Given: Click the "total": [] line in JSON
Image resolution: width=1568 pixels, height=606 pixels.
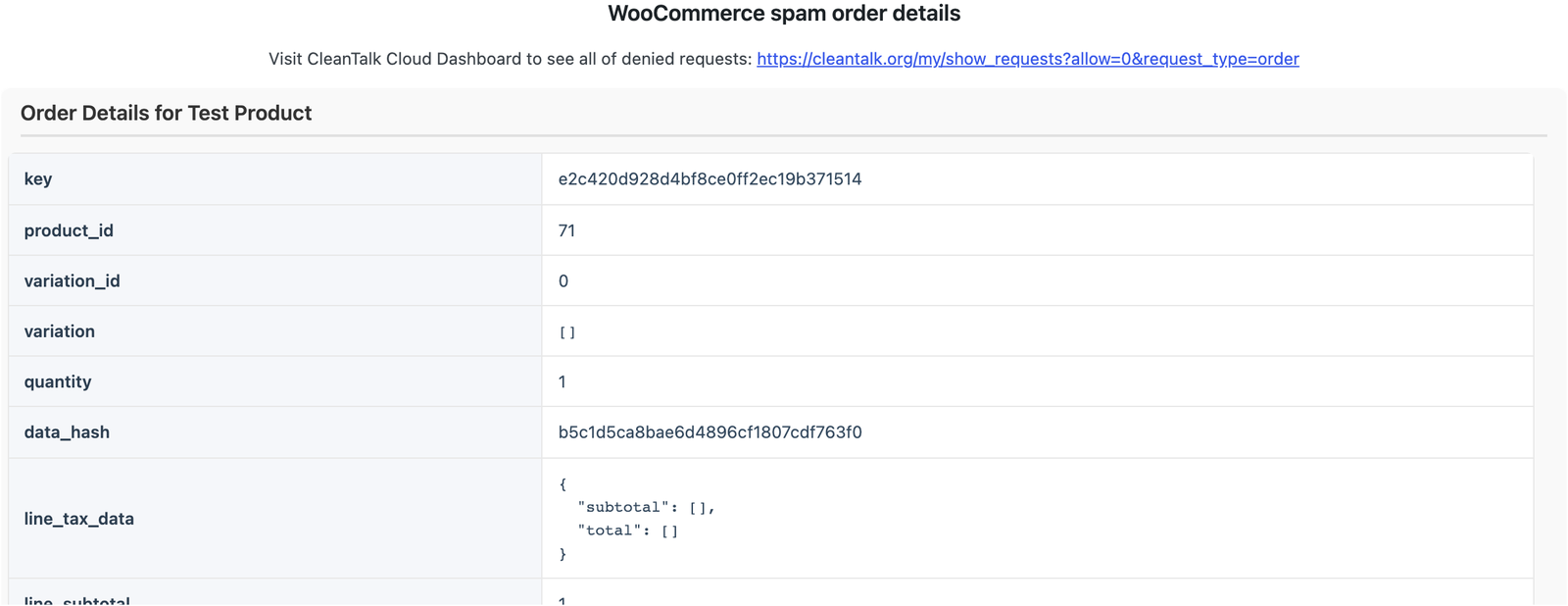Looking at the screenshot, I should (628, 530).
